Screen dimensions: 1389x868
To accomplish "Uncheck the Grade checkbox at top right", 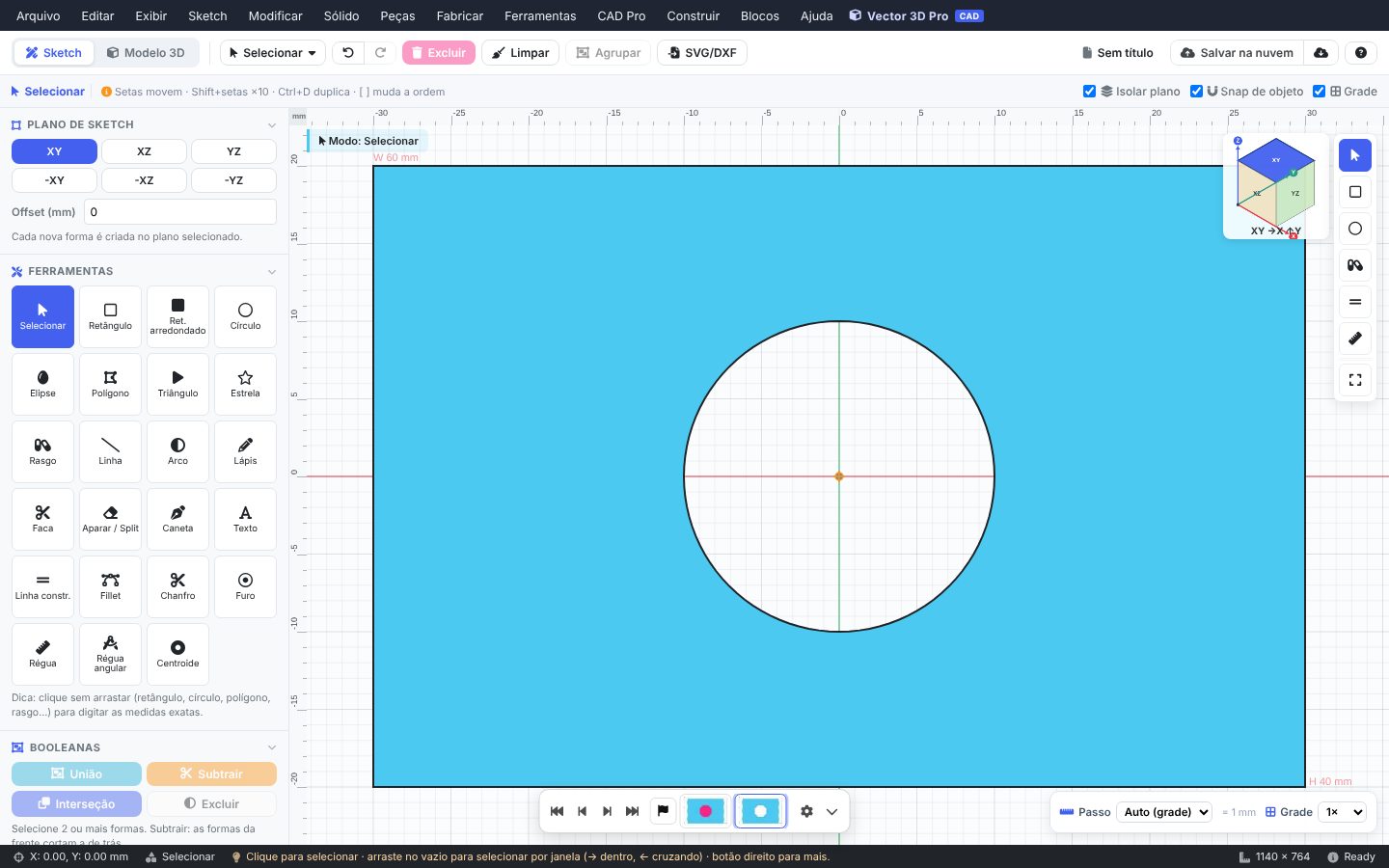I will tap(1319, 92).
